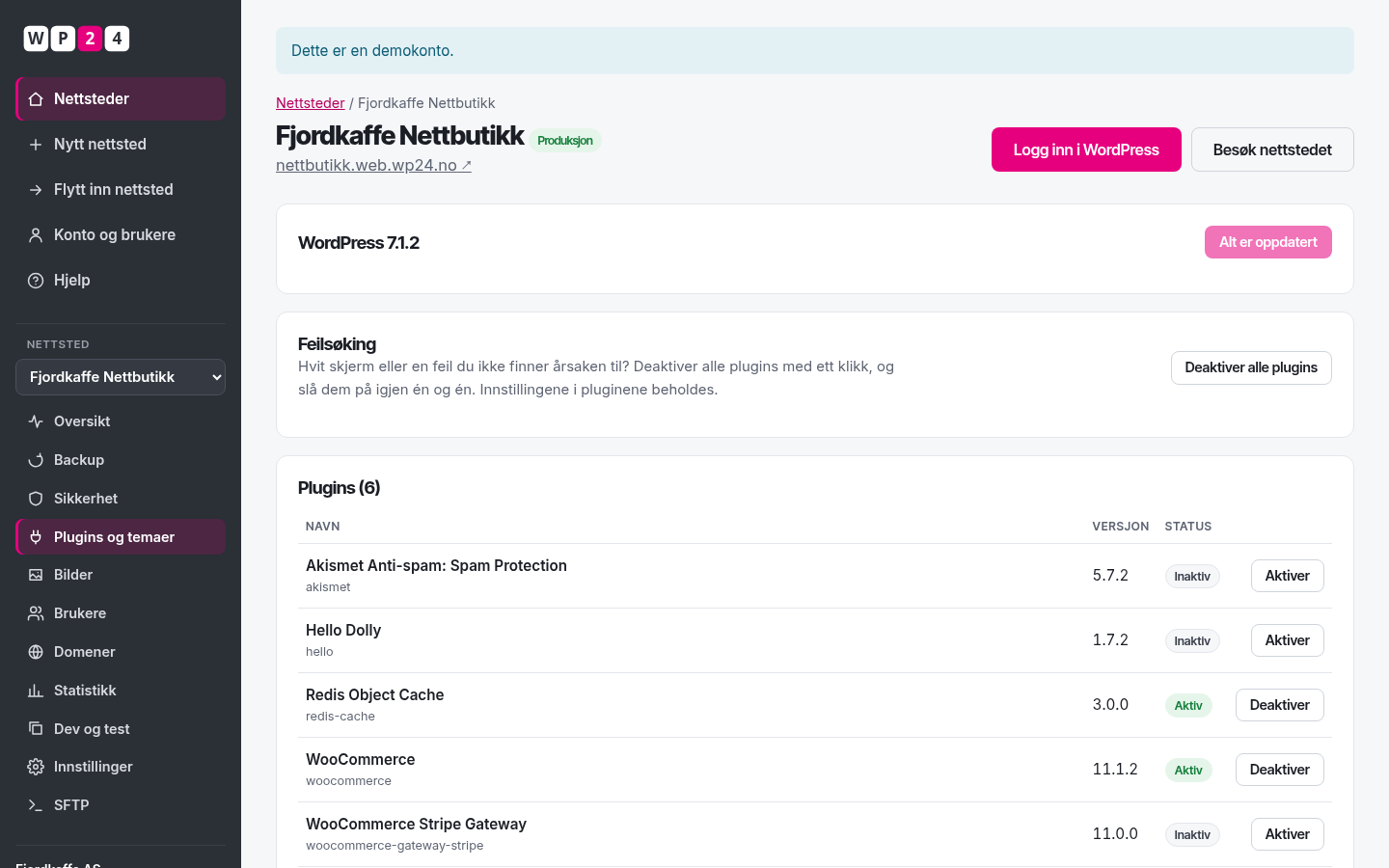Open Konto og brukere
Screen dimensions: 1389x868
click(121, 235)
